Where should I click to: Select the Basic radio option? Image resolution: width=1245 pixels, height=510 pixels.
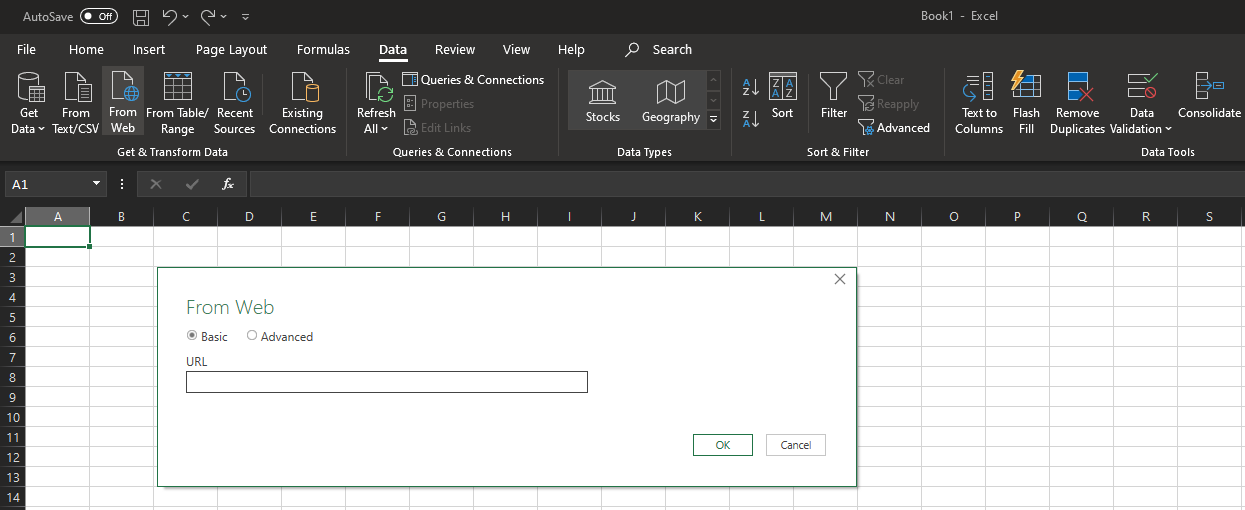click(192, 336)
